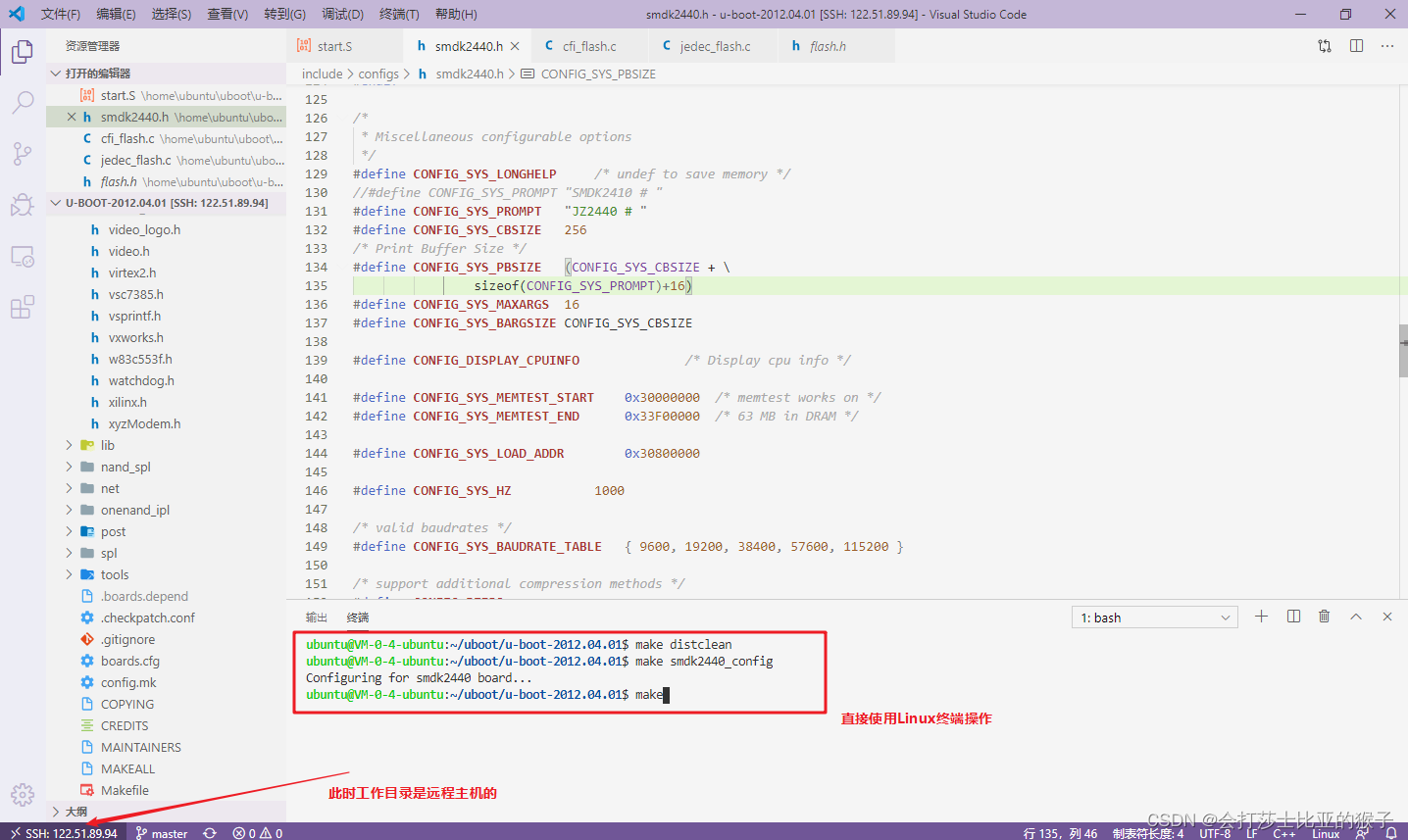Kill the terminal with the trash icon
Image resolution: width=1408 pixels, height=840 pixels.
1325,617
